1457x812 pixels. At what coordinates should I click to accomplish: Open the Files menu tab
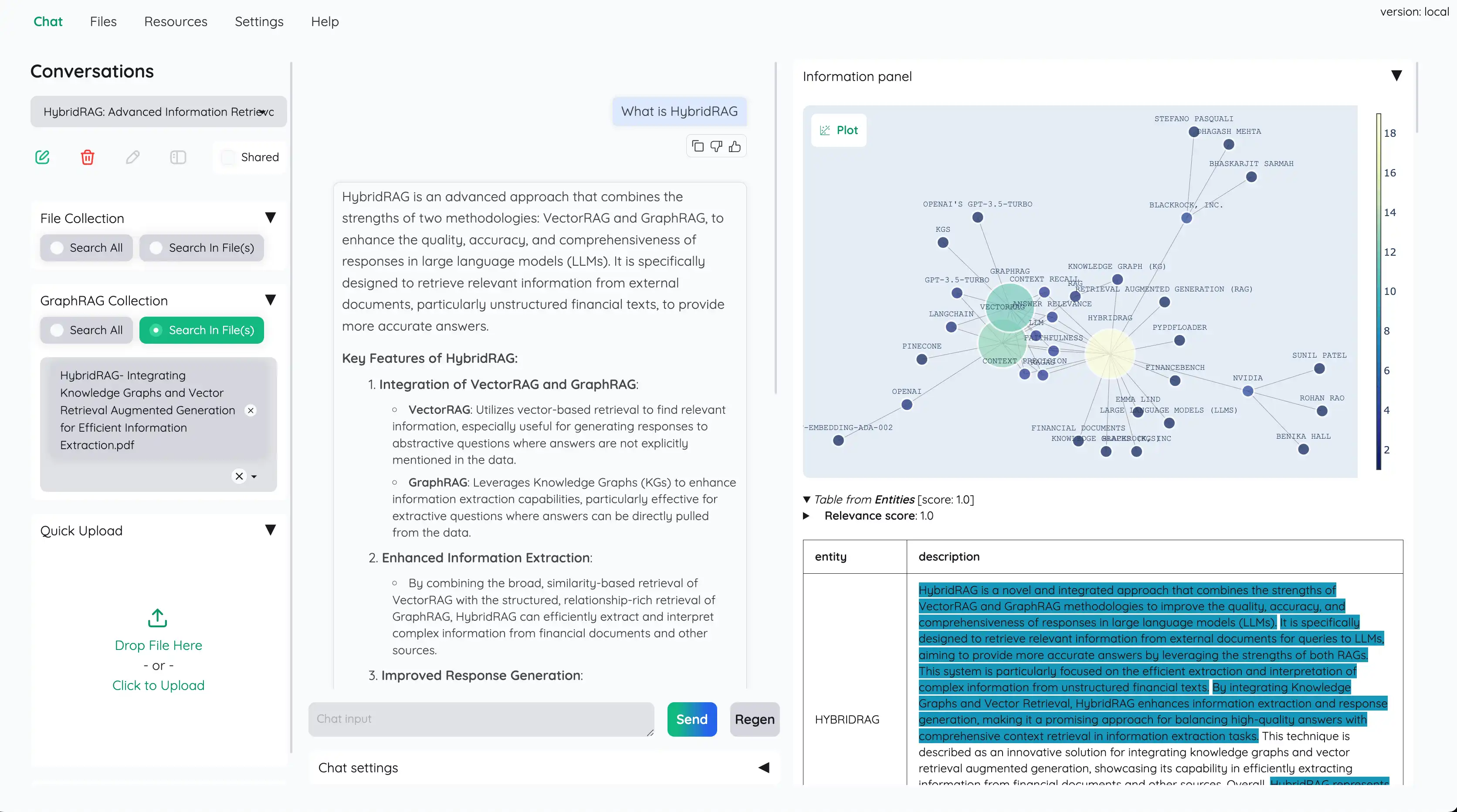(x=103, y=21)
